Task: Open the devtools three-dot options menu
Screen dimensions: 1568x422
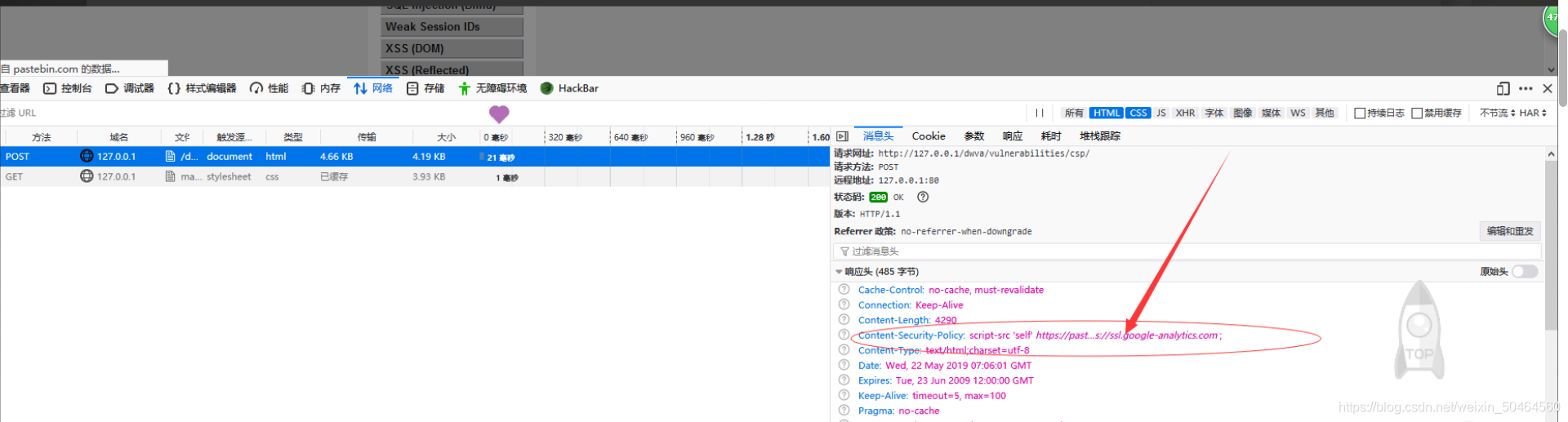Action: click(x=1526, y=88)
